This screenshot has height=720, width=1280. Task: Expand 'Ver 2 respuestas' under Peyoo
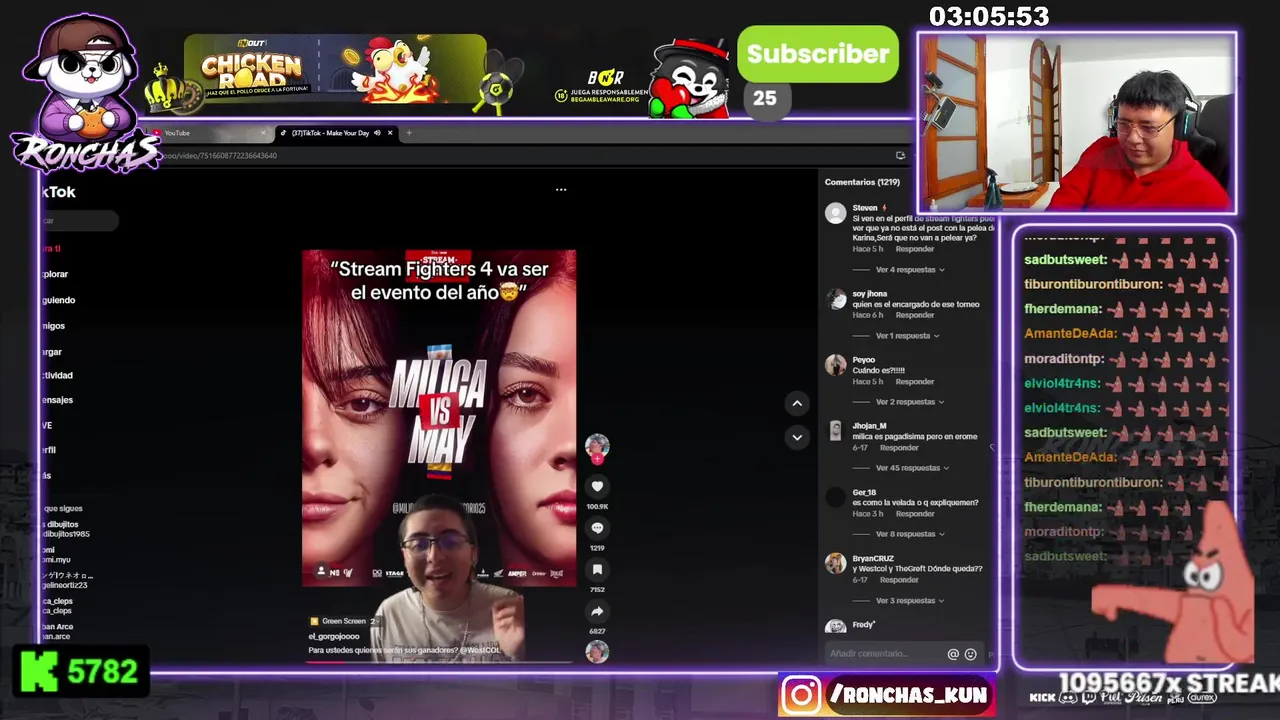click(910, 402)
